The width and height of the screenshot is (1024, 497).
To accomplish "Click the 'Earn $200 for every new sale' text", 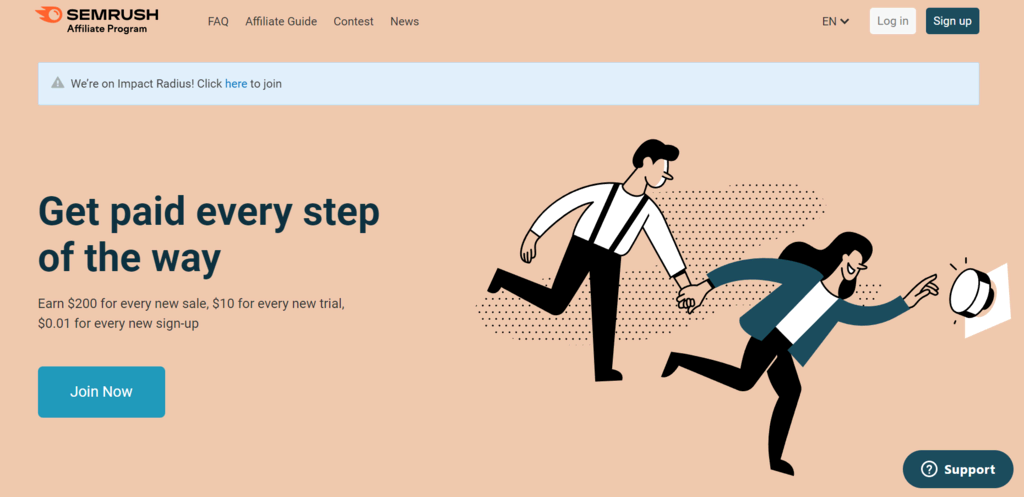I will tap(123, 304).
